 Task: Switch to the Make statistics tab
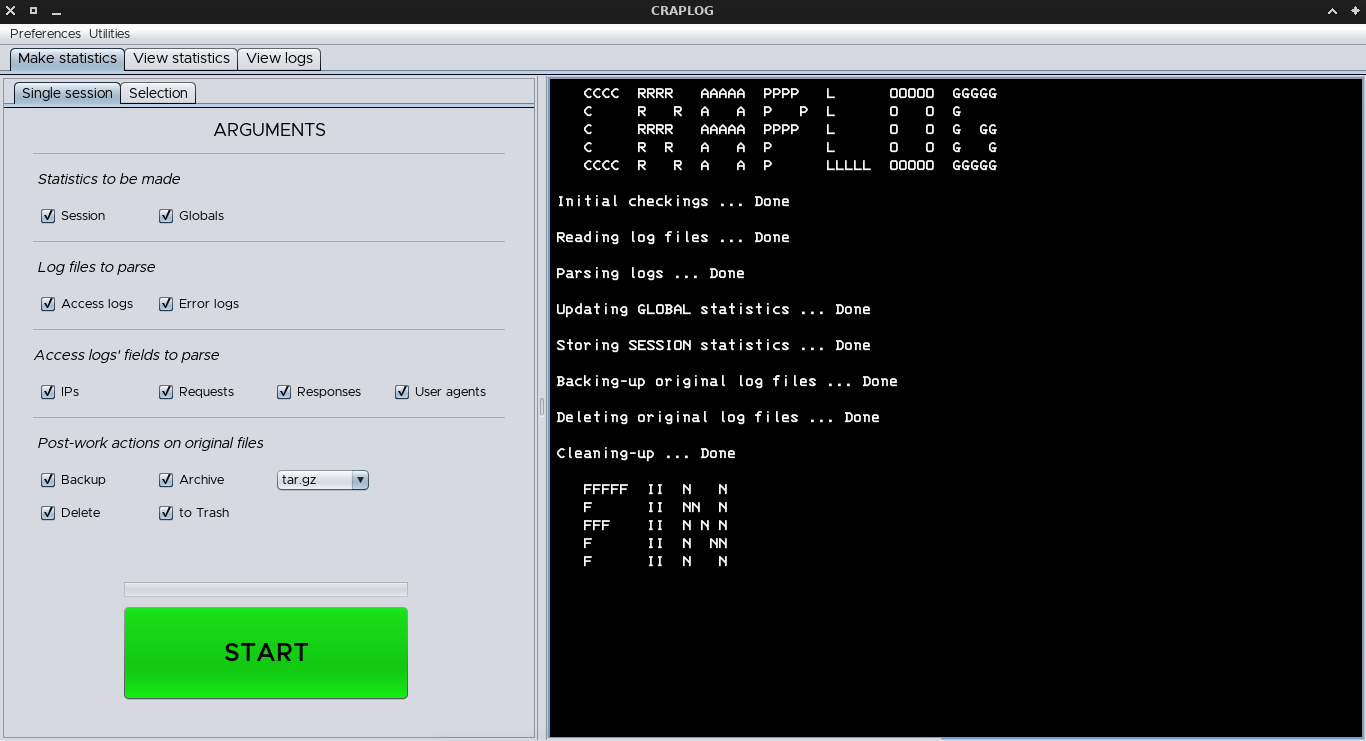67,58
